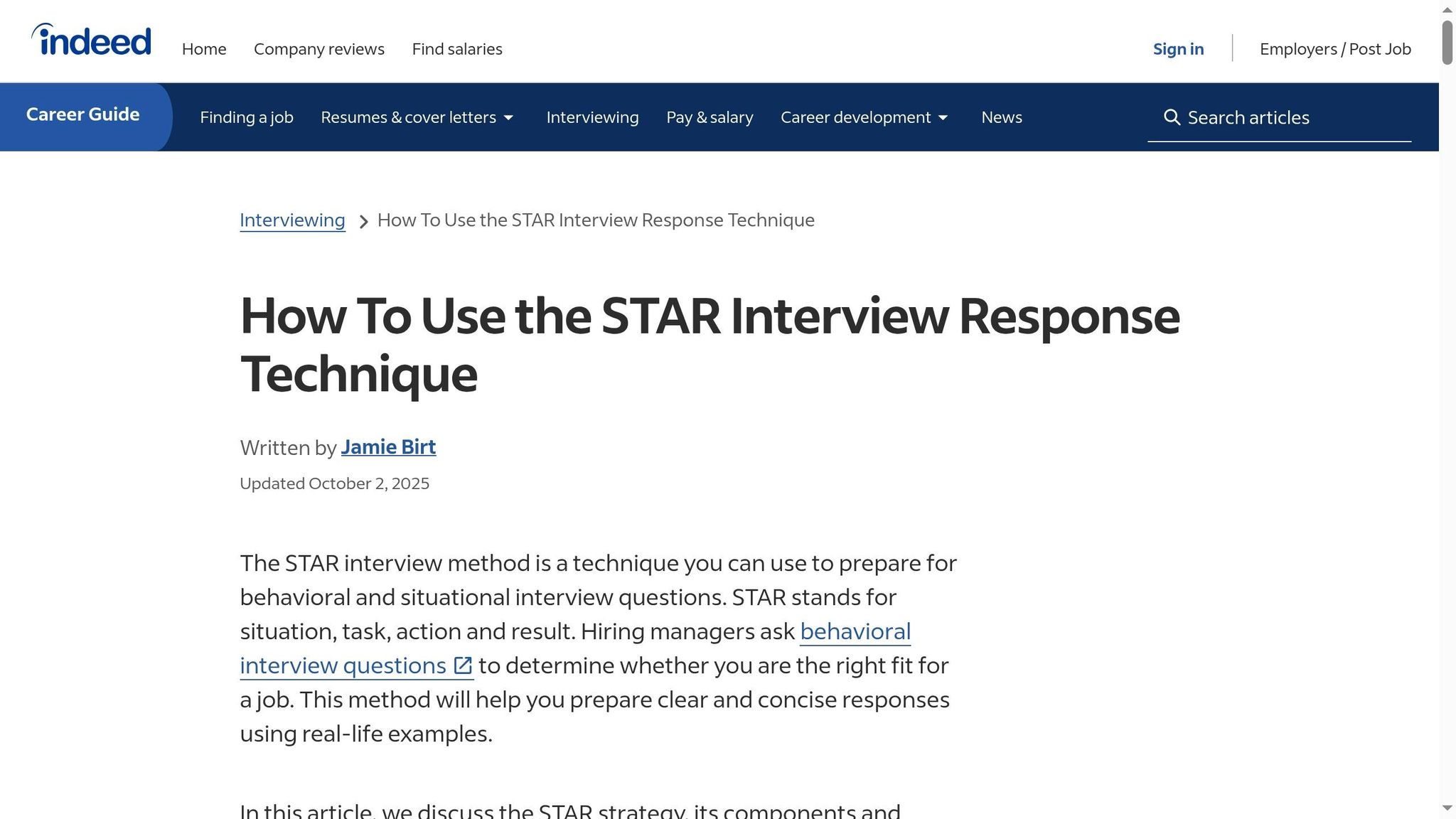The height and width of the screenshot is (819, 1456).
Task: Open the Career Guide tab
Action: coord(83,114)
